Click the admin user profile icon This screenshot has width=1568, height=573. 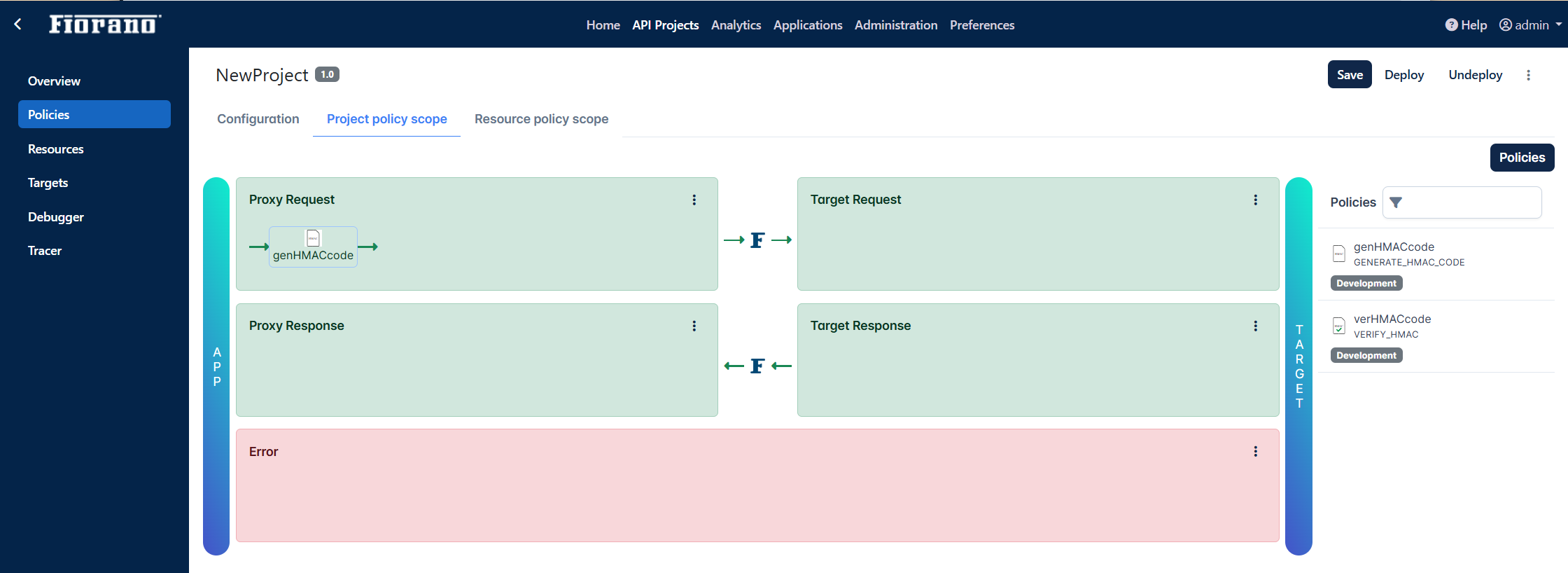click(1505, 25)
